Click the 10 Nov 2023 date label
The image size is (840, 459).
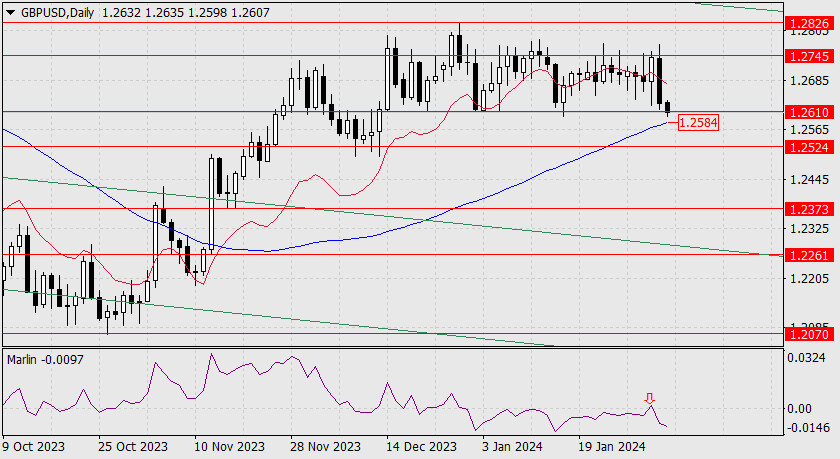[x=229, y=446]
